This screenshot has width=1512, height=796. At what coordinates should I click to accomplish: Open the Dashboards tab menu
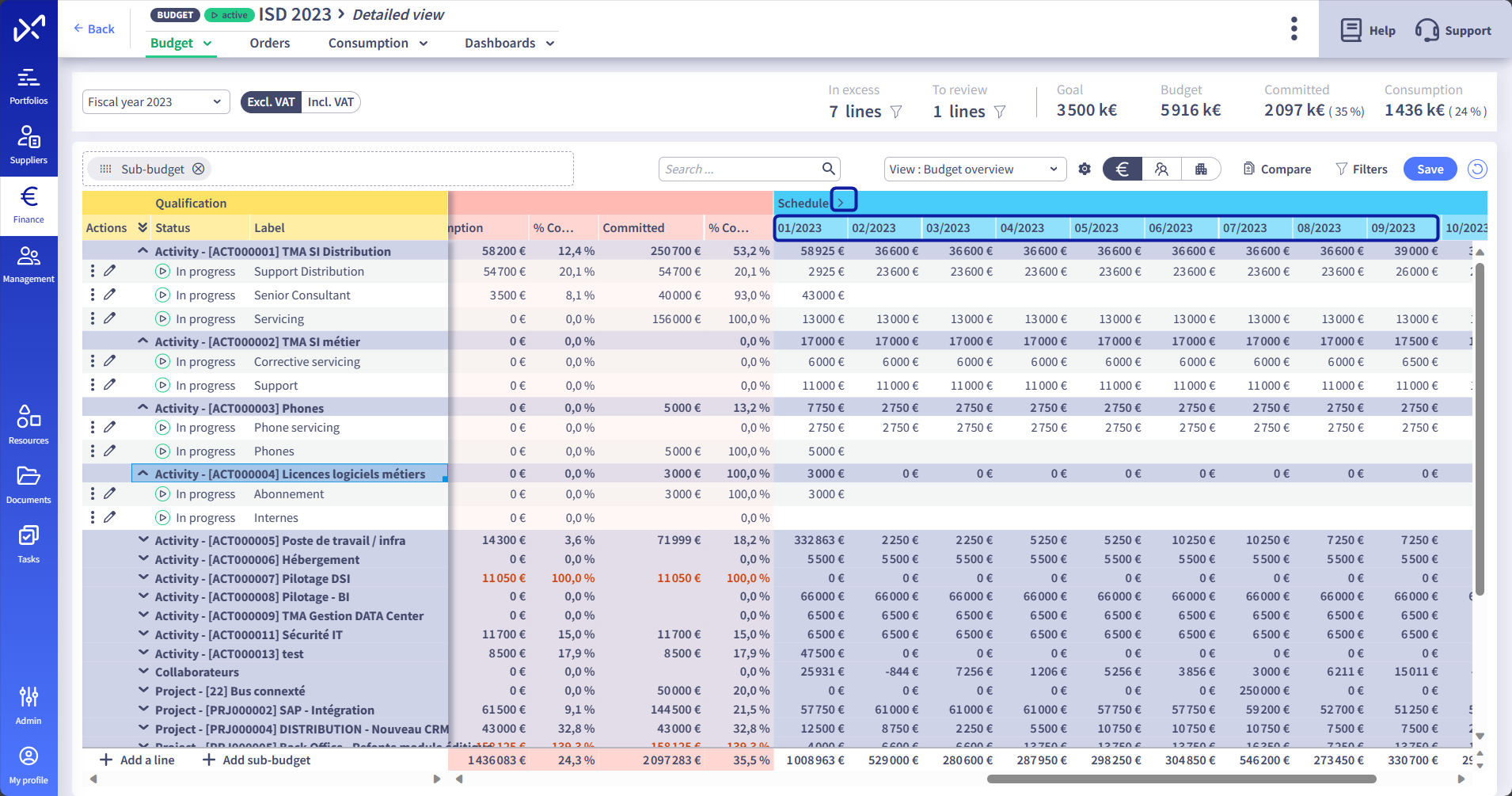[x=509, y=43]
